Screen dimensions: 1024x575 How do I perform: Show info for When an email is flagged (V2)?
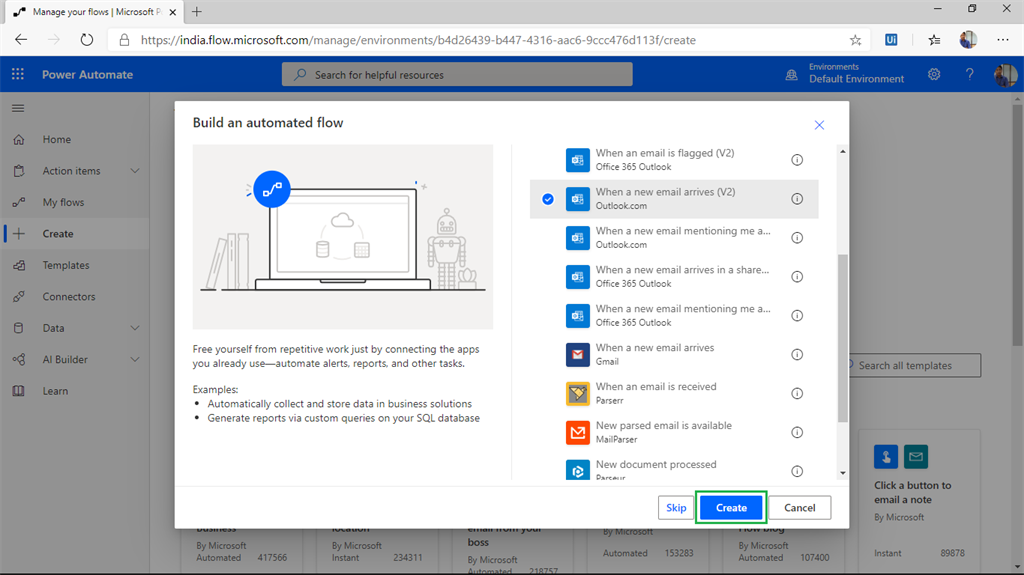click(797, 160)
